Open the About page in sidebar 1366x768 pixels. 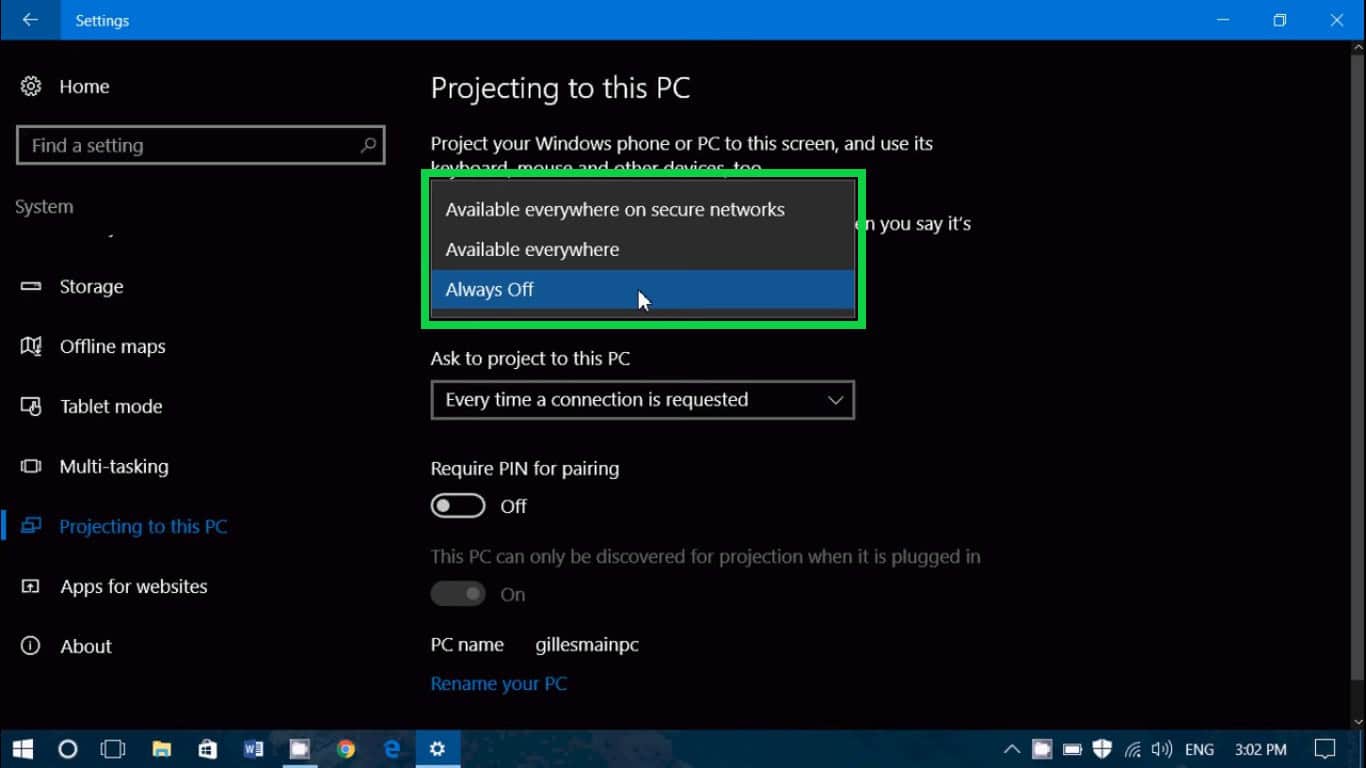pyautogui.click(x=86, y=647)
